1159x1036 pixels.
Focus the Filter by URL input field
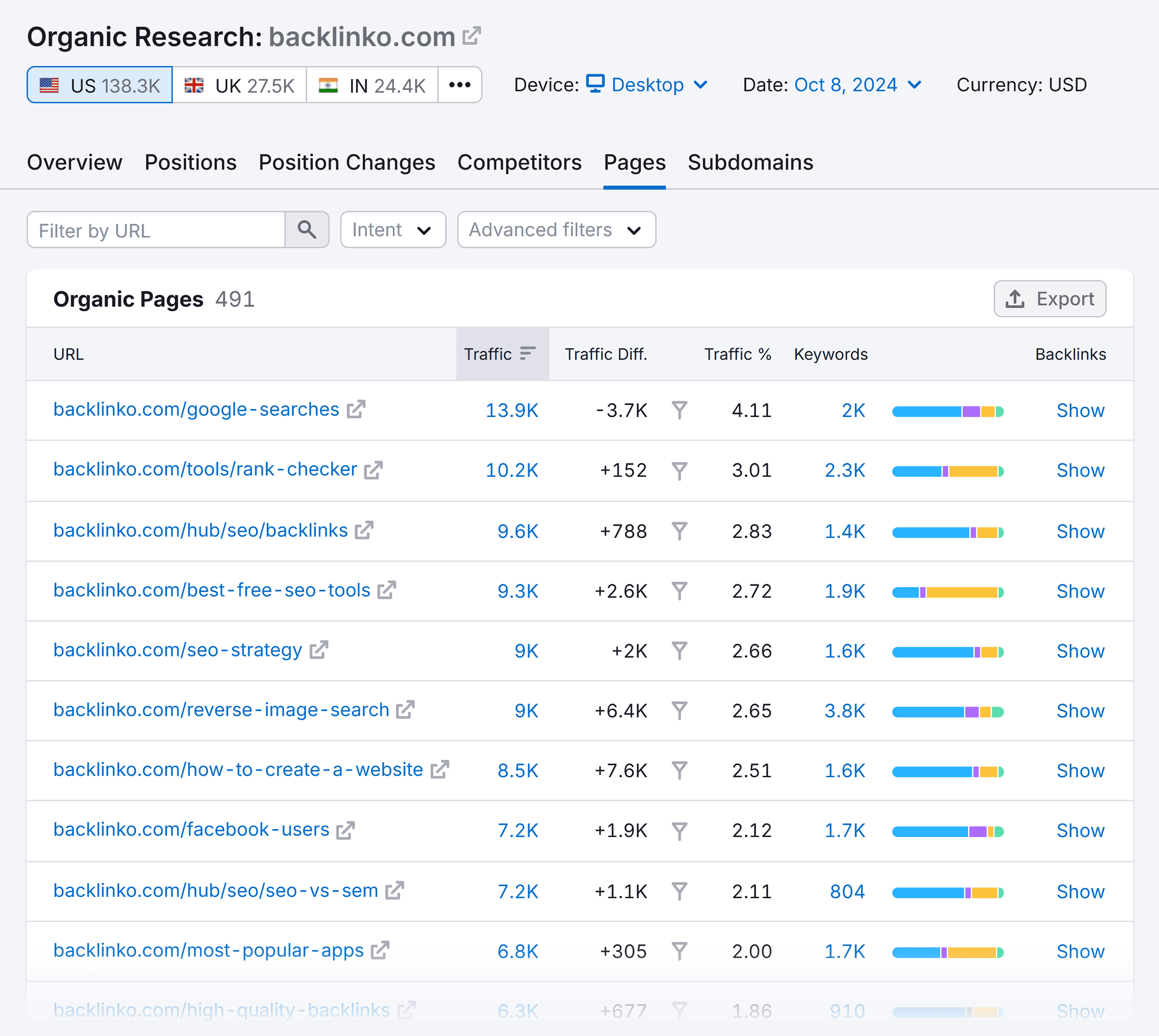point(156,230)
